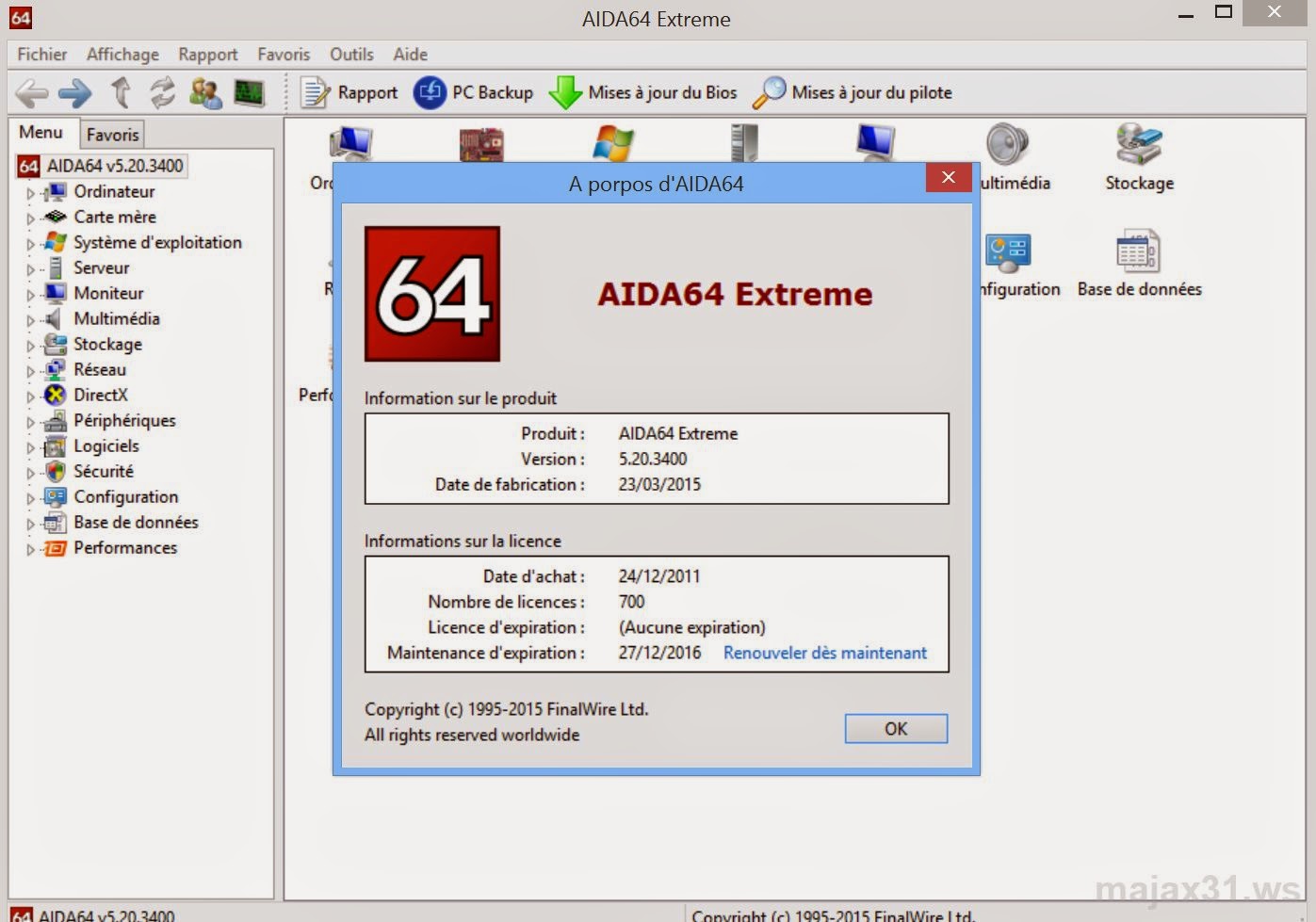1316x922 pixels.
Task: Expand the Moniteur tree node
Action: pos(30,294)
